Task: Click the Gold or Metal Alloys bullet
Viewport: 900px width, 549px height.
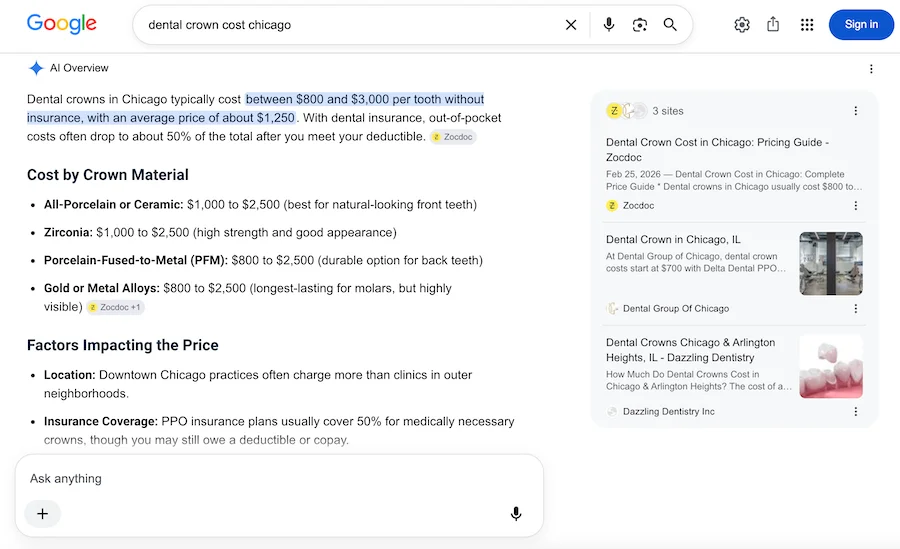Action: (247, 297)
